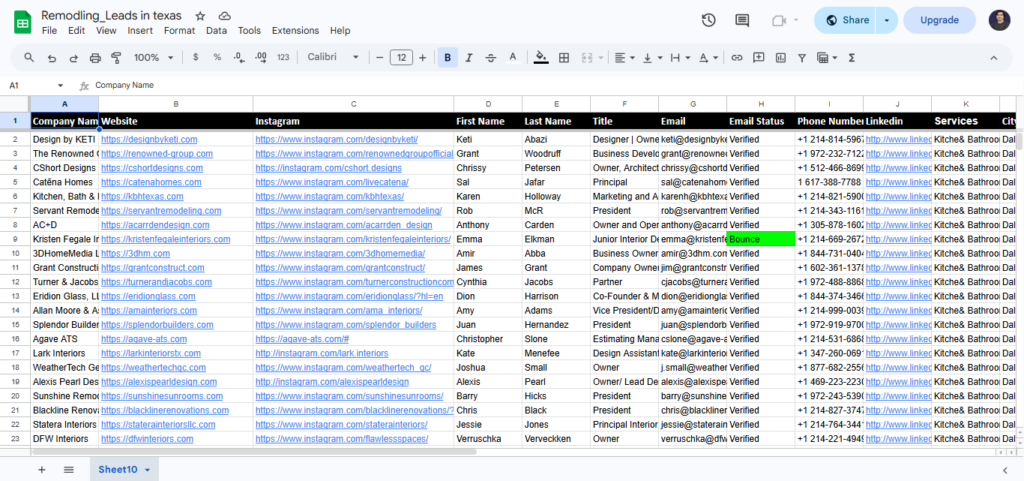Redo the last action
The image size is (1024, 481).
tap(73, 57)
